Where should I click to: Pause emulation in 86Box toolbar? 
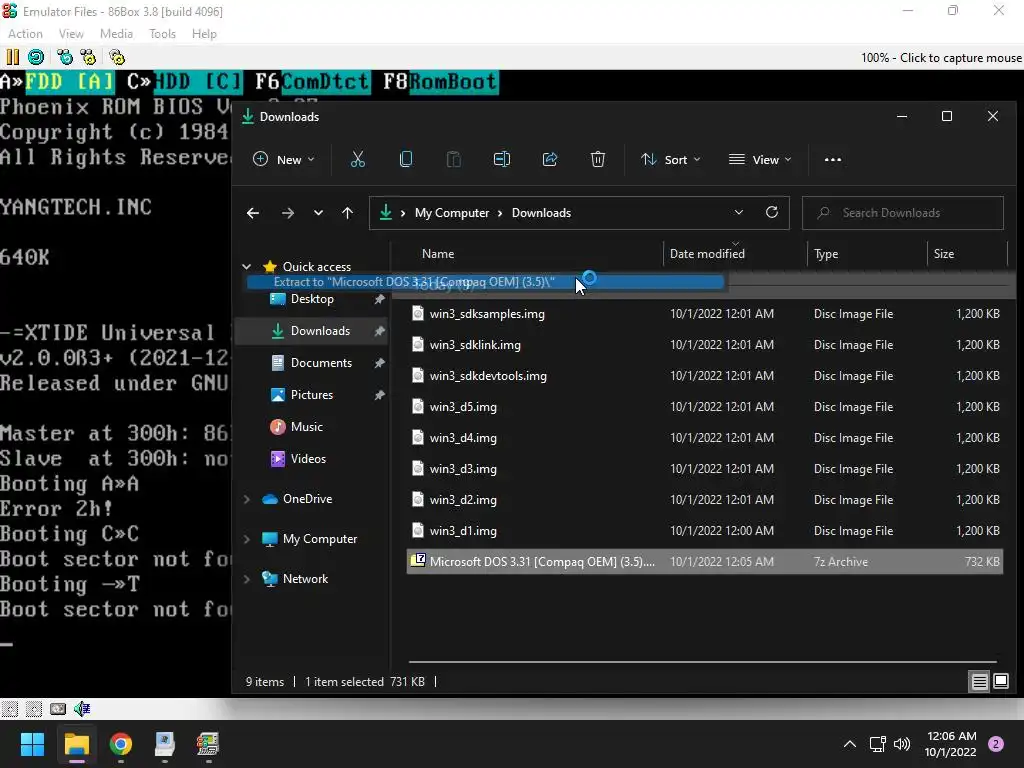click(12, 57)
